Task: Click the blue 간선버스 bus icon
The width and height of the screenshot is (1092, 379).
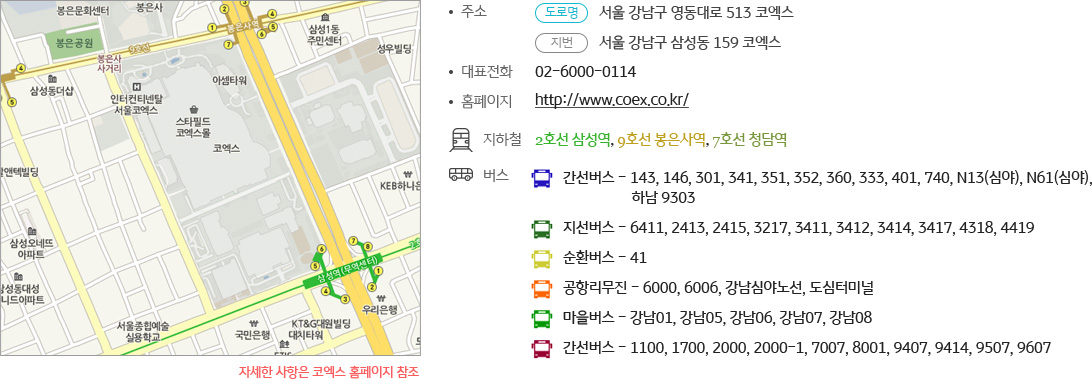Action: 543,178
